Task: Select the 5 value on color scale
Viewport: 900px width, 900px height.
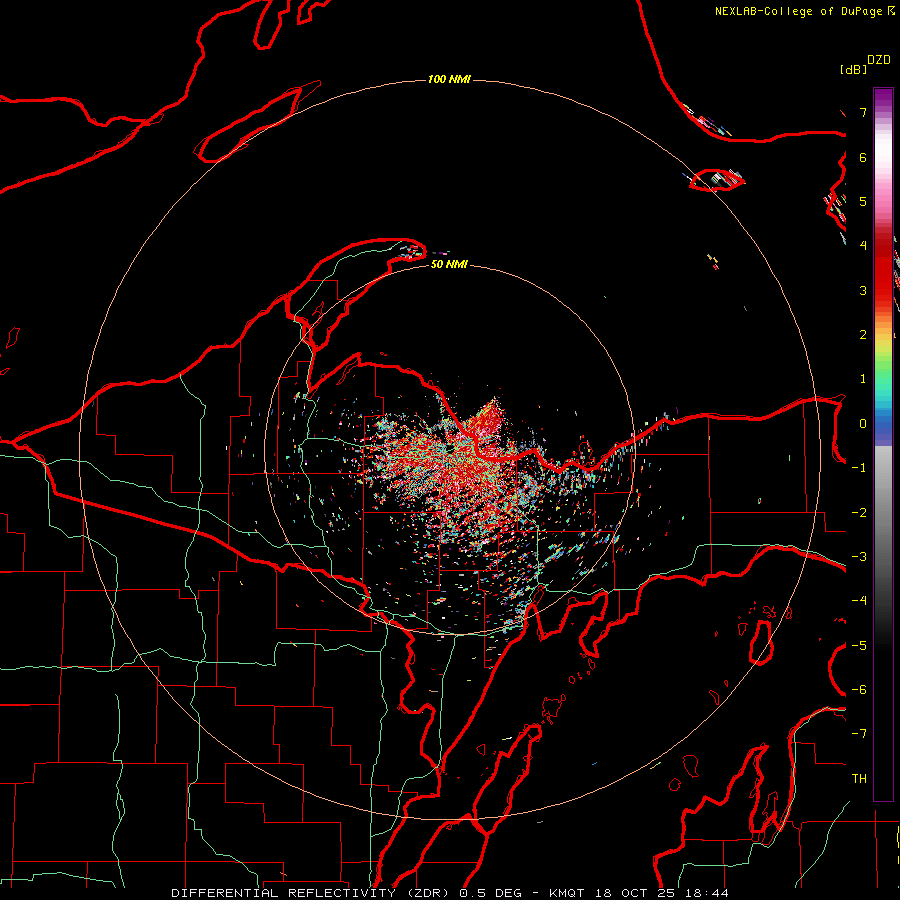Action: pyautogui.click(x=863, y=201)
